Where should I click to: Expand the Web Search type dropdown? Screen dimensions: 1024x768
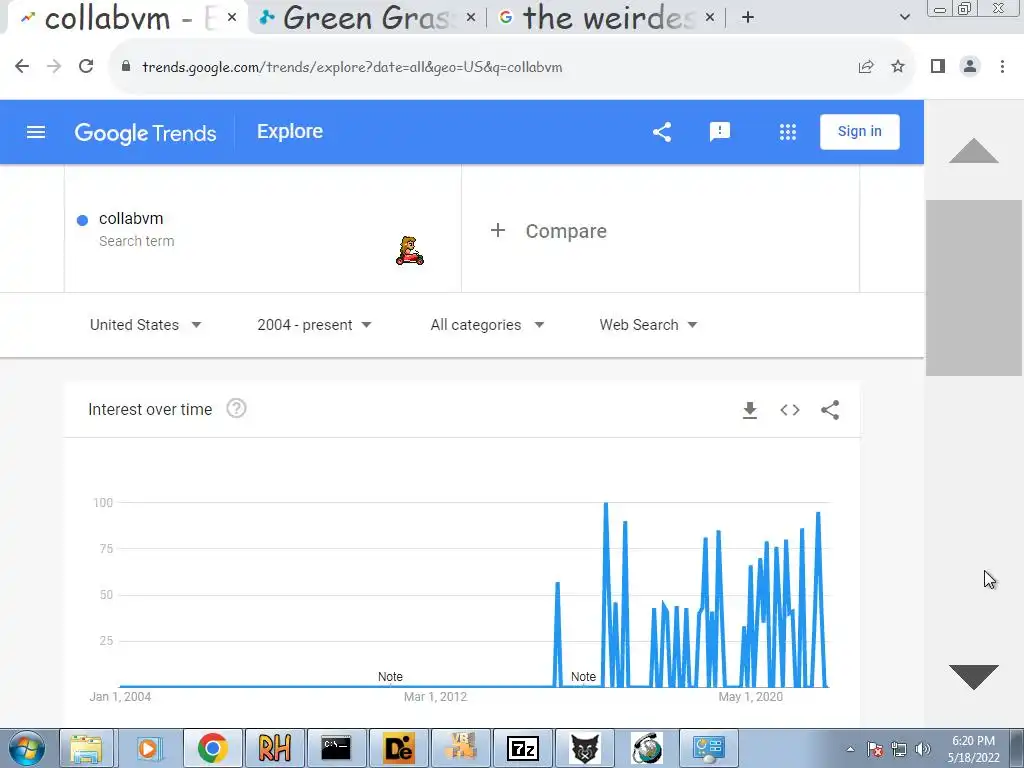click(x=648, y=325)
